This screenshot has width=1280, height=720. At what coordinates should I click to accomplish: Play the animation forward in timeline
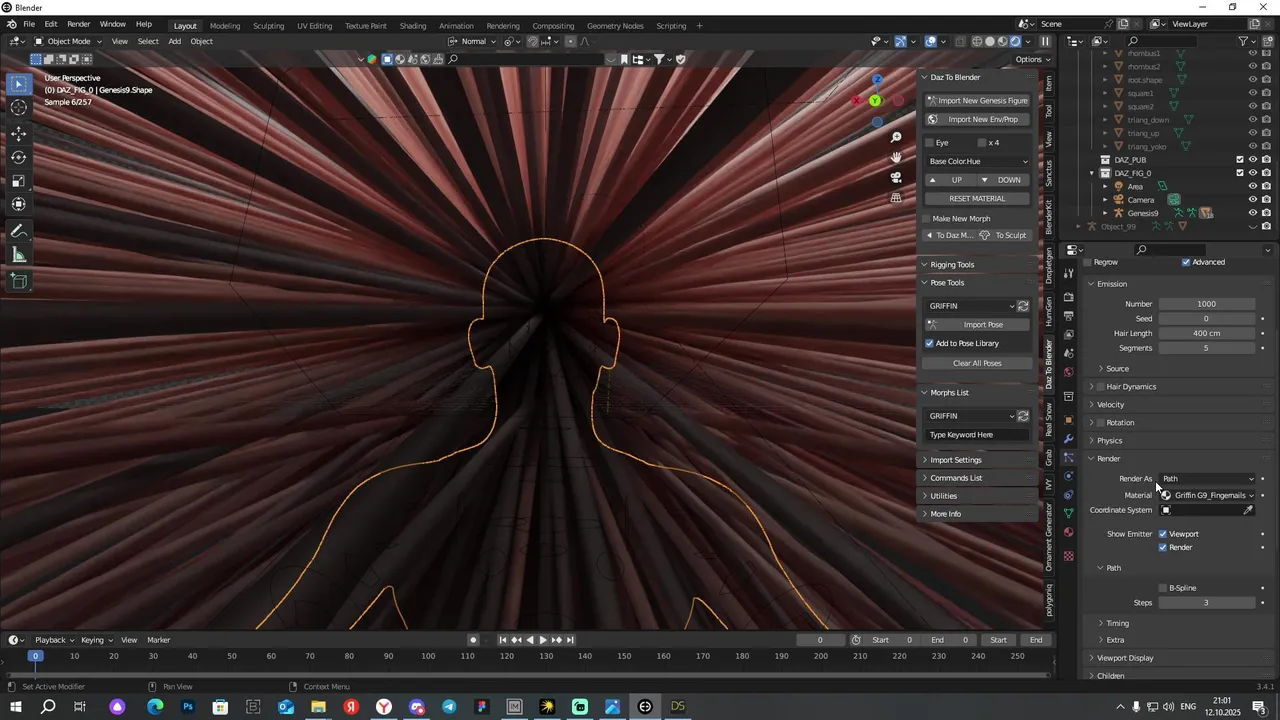pos(543,640)
